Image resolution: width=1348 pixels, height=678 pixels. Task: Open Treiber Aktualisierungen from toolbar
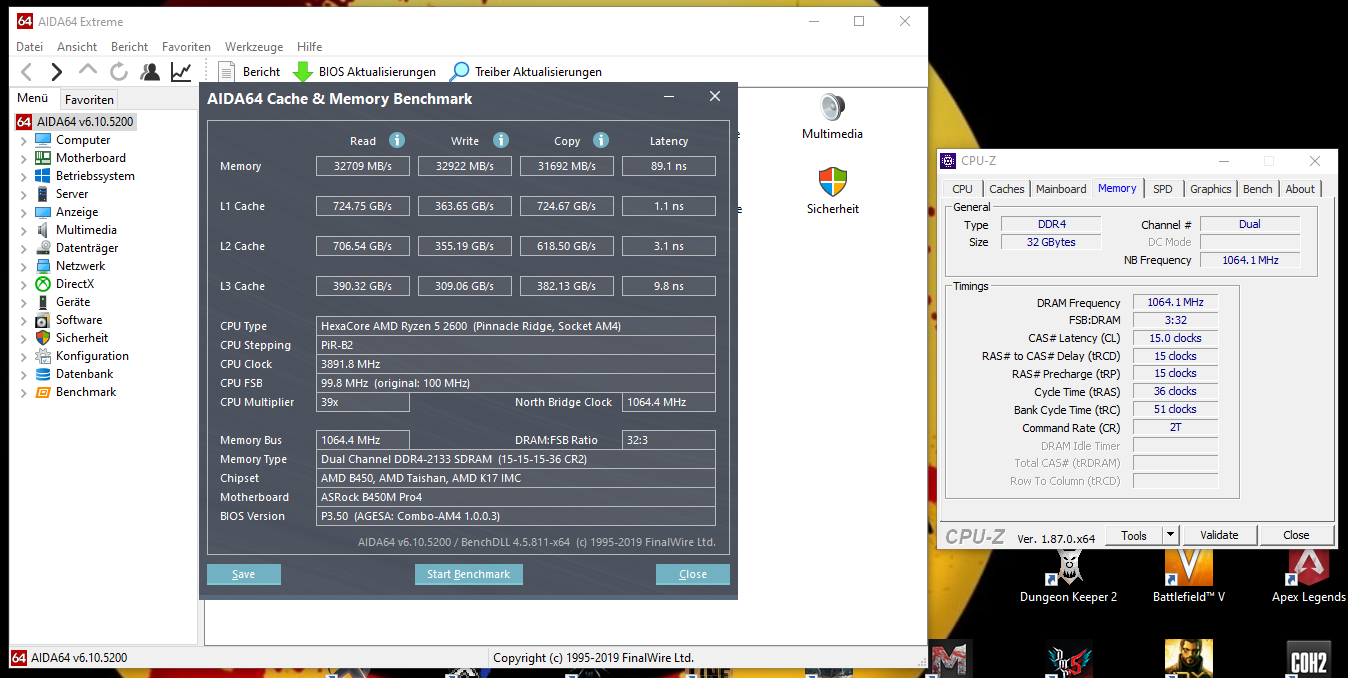pos(526,72)
